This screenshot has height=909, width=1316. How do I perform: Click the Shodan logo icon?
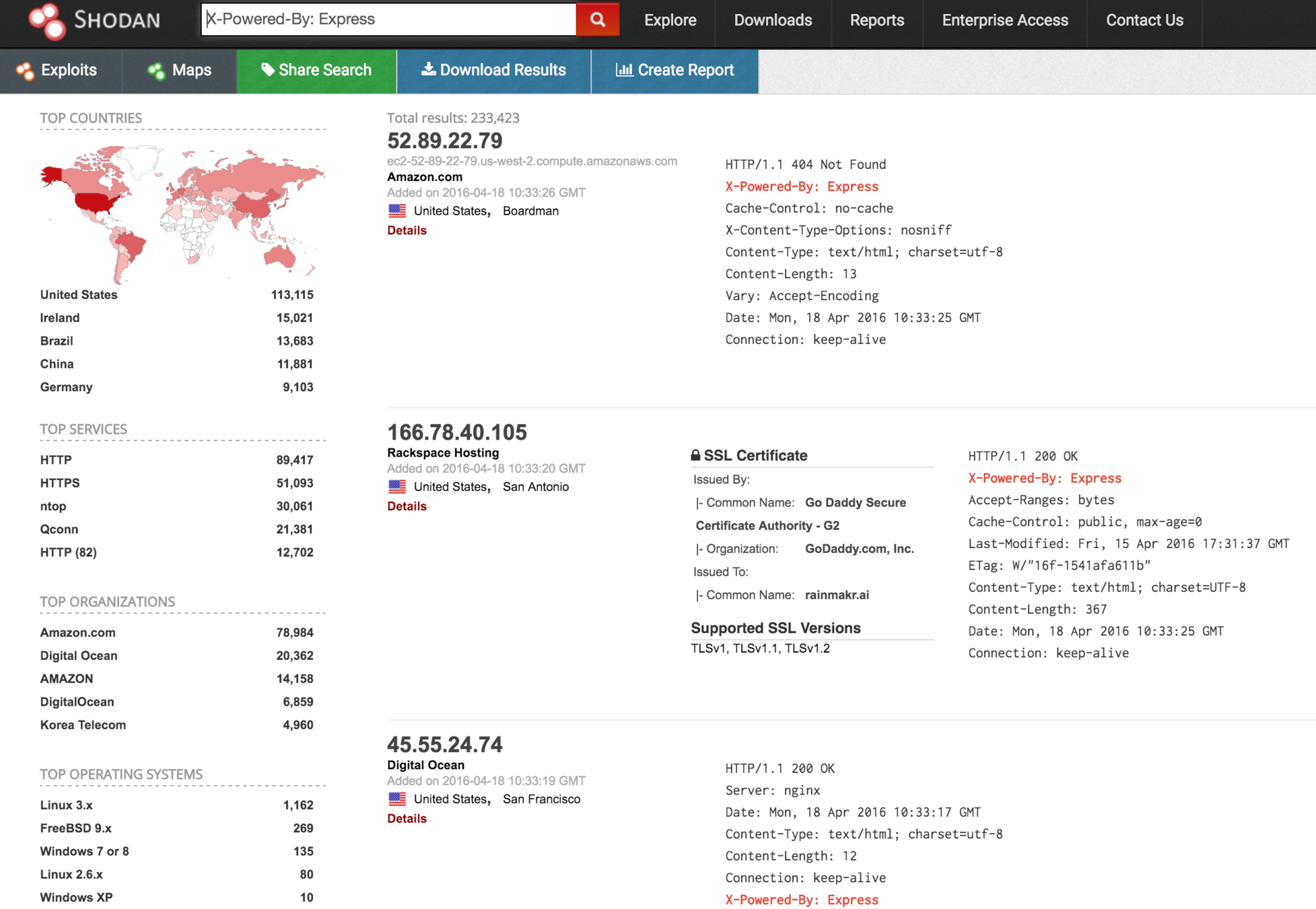(x=47, y=20)
